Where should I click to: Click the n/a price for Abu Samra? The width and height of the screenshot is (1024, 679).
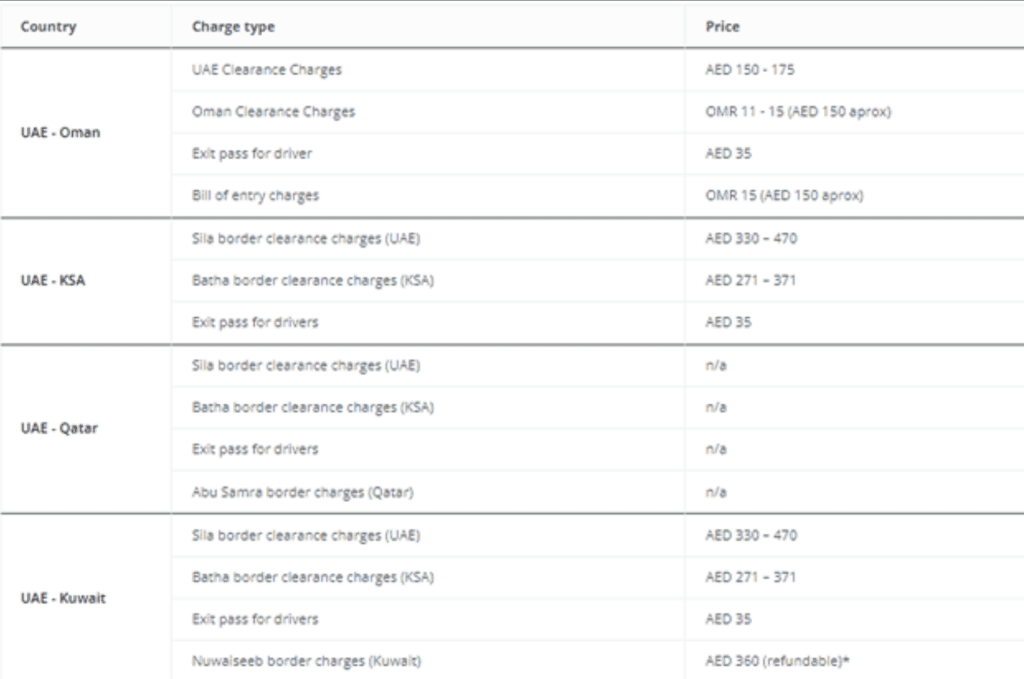pos(716,492)
